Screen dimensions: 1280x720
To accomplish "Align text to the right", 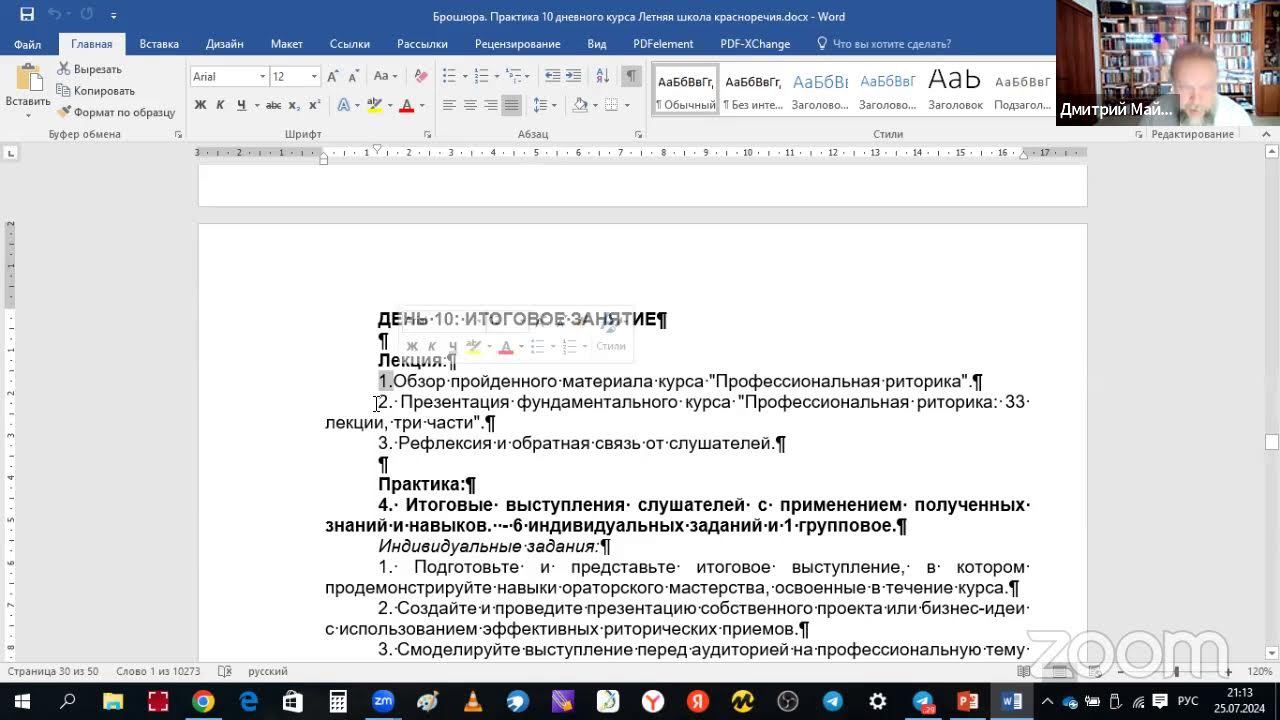I will (x=491, y=105).
